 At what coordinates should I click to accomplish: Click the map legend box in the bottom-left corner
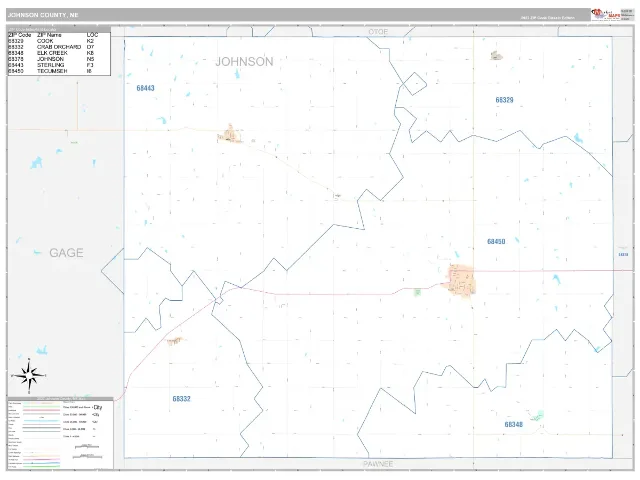point(60,433)
